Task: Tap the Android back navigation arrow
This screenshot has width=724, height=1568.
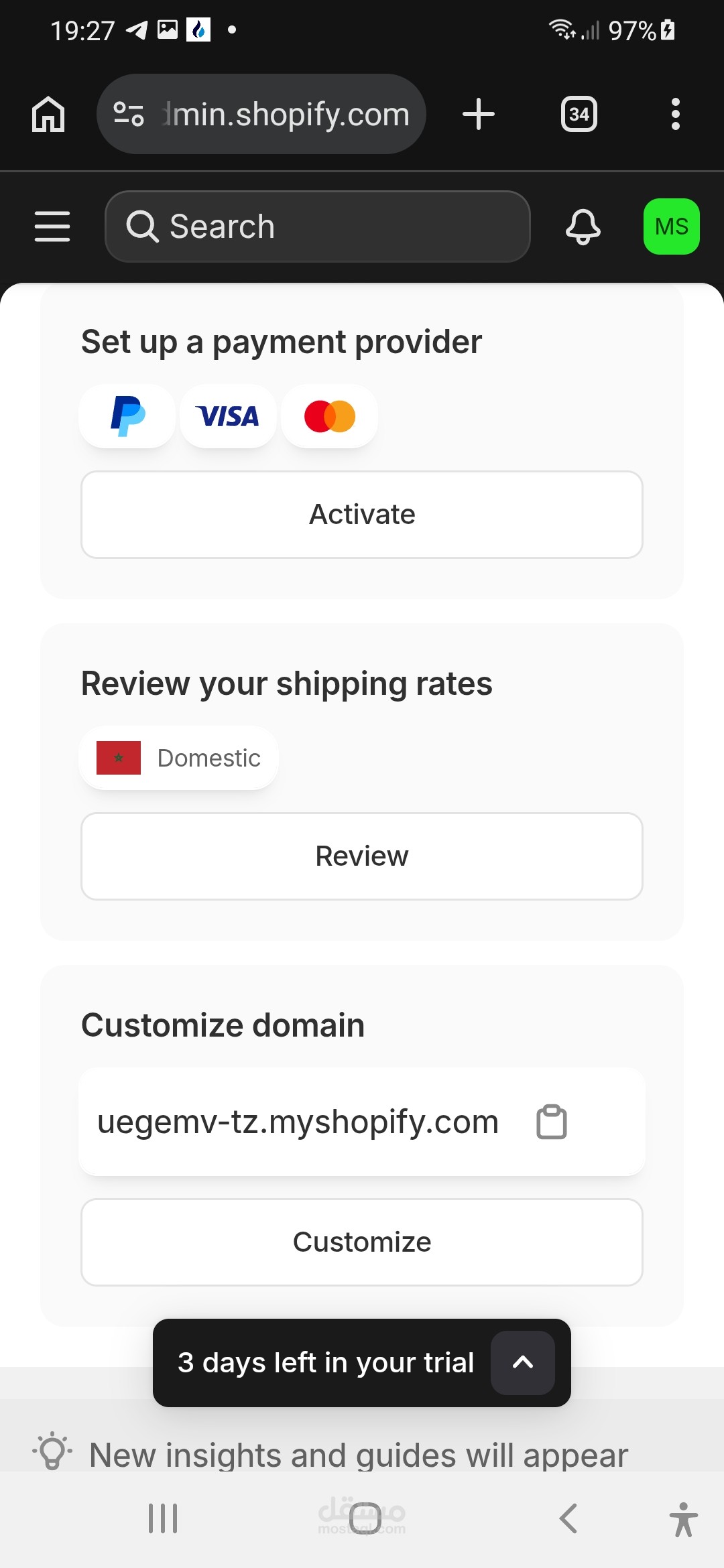Action: (x=568, y=1518)
